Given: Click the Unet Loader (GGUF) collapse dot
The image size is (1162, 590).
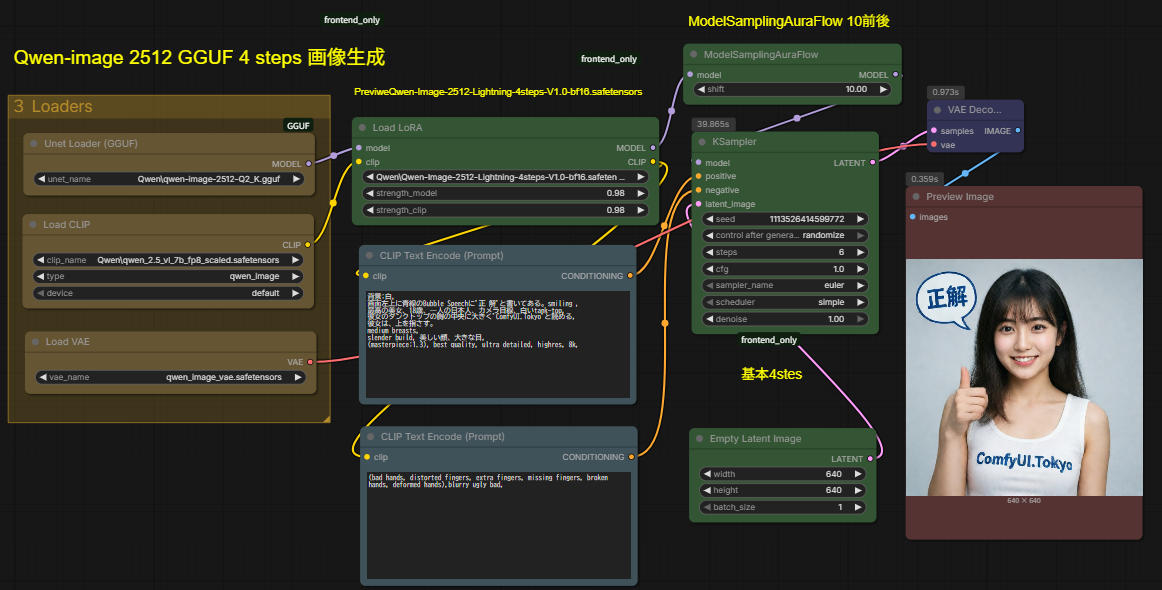Looking at the screenshot, I should click(x=34, y=144).
